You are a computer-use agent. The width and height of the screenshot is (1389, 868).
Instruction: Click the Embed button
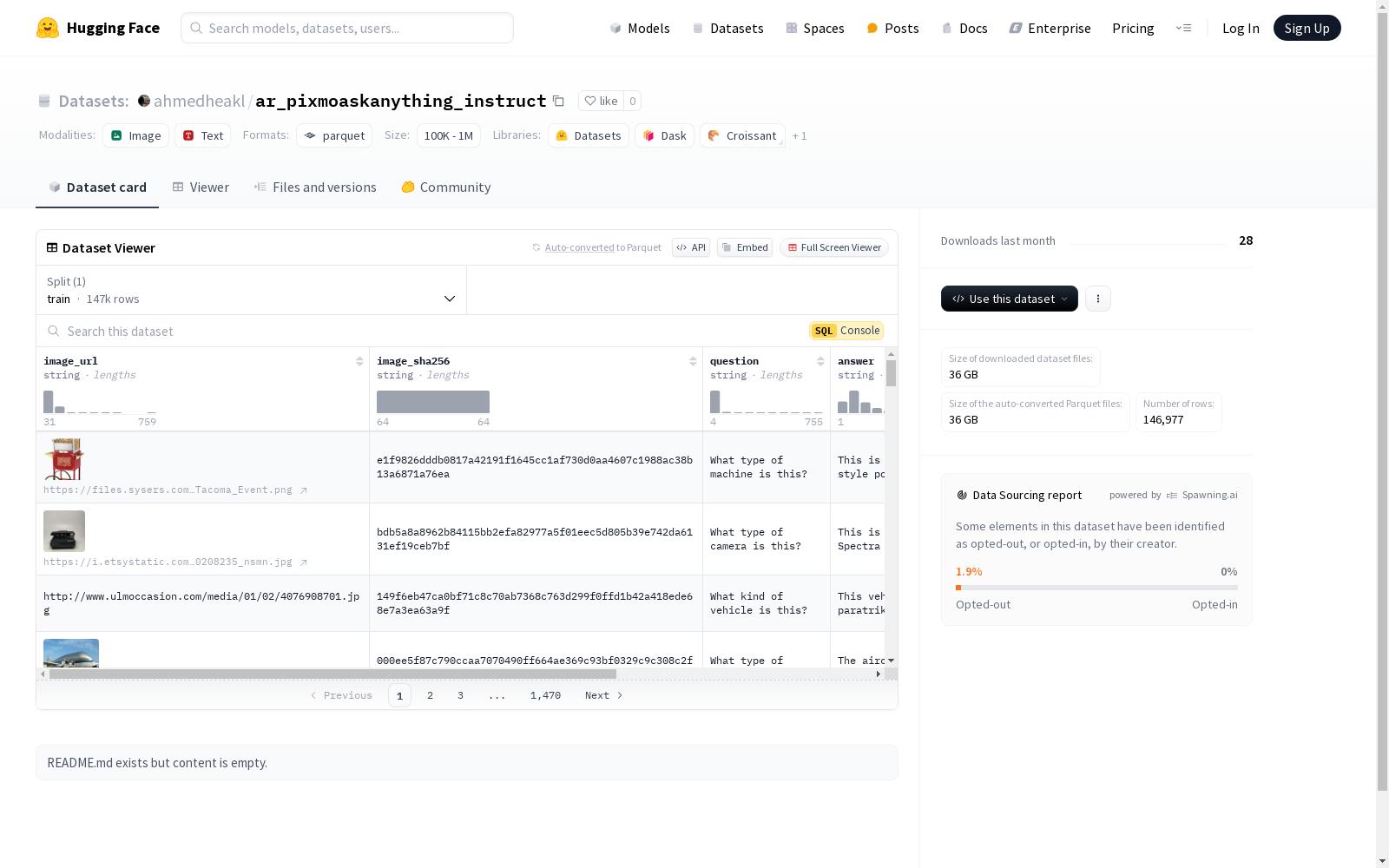(x=745, y=247)
